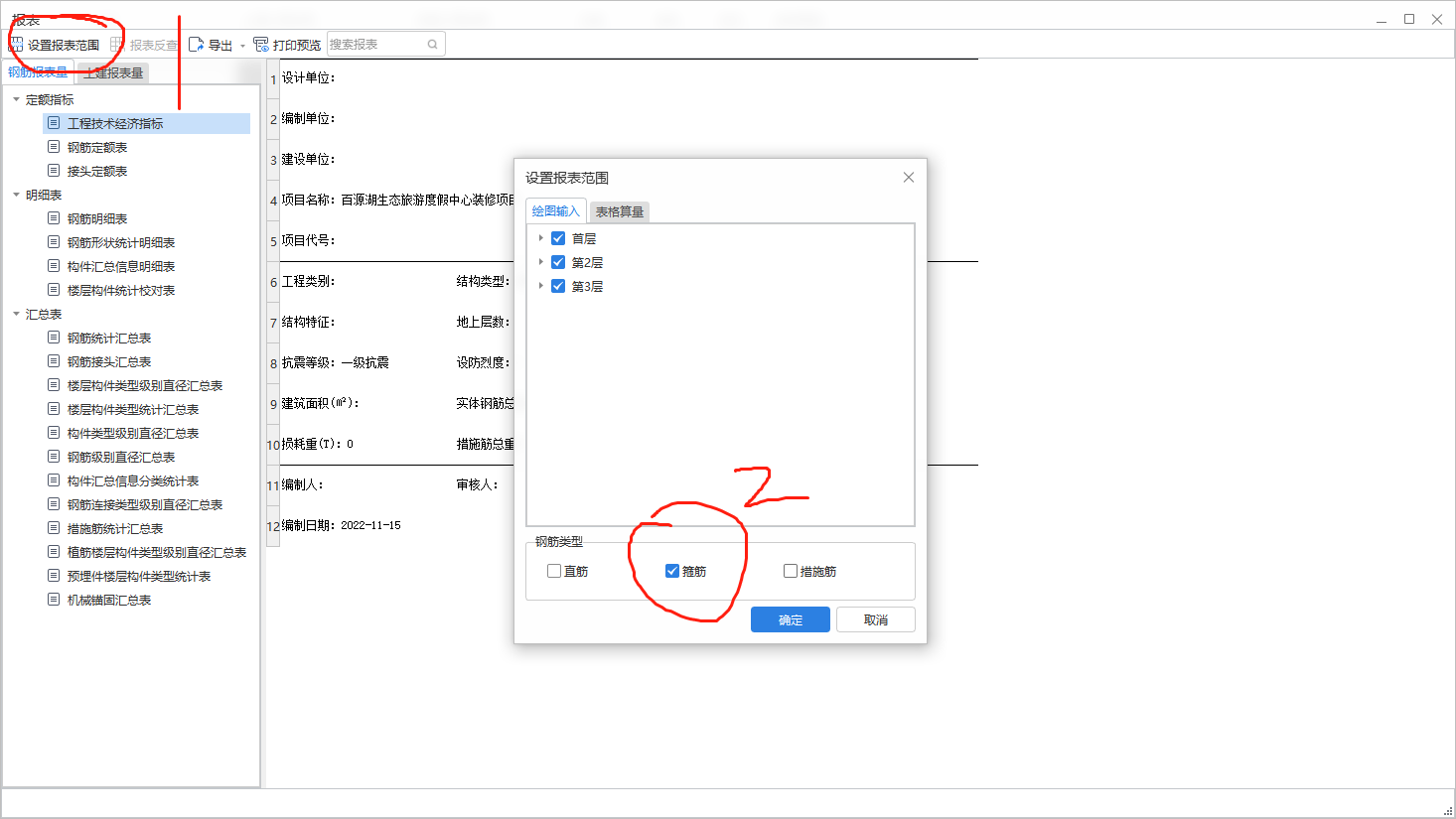Click the document icon beside 钢筋连接类型级别直径汇总表

pos(54,504)
